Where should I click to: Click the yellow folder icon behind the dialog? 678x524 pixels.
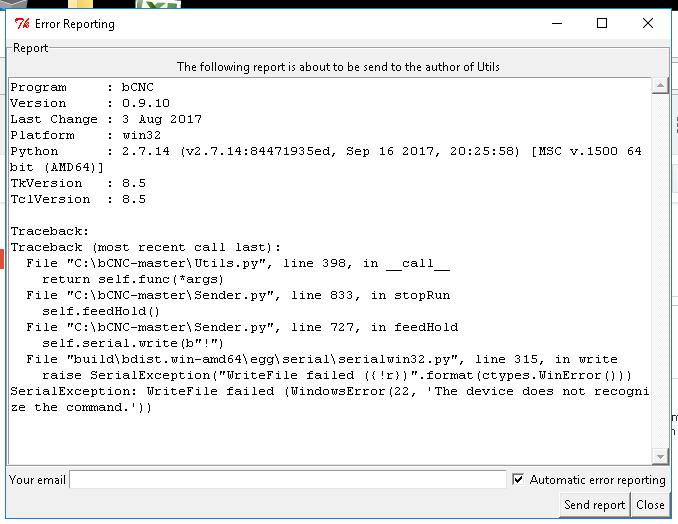pyautogui.click(x=81, y=4)
